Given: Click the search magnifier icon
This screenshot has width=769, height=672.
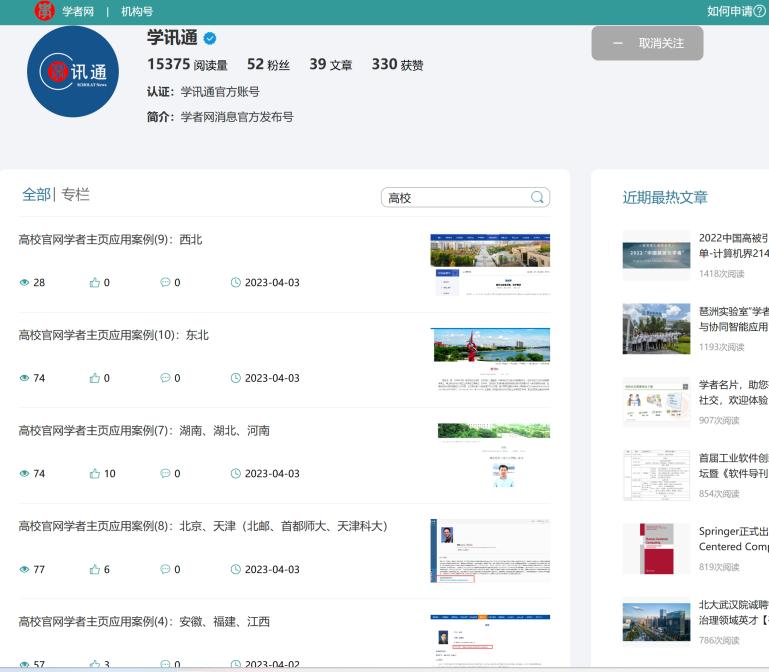Looking at the screenshot, I should pyautogui.click(x=538, y=198).
